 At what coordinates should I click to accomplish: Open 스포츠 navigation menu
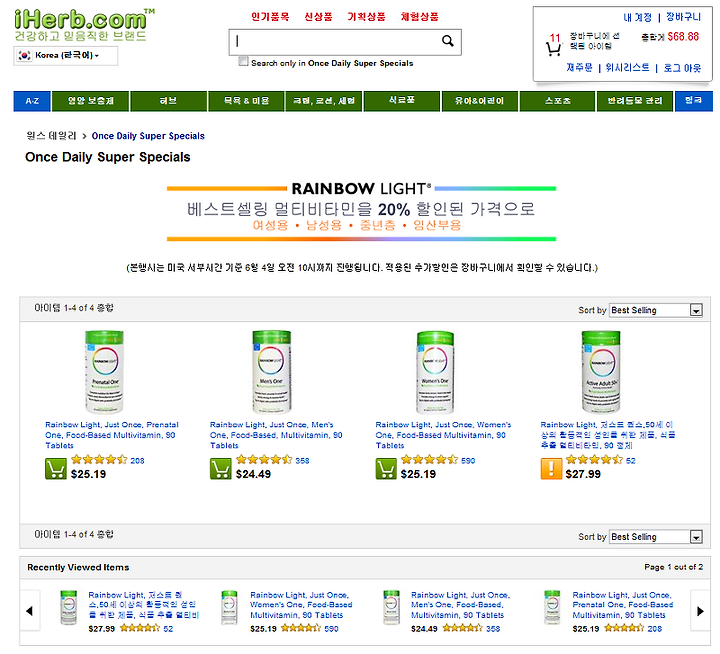pos(557,101)
